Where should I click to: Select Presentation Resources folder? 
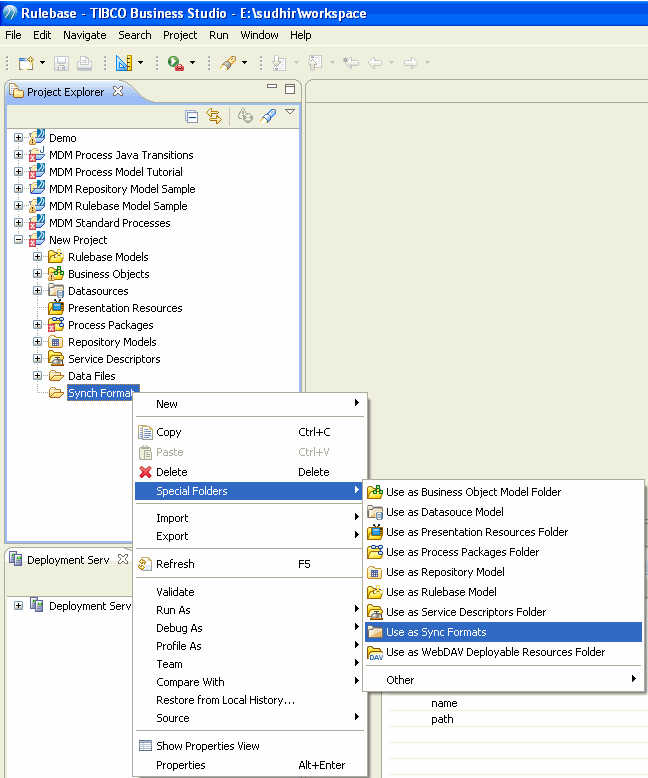tap(125, 308)
